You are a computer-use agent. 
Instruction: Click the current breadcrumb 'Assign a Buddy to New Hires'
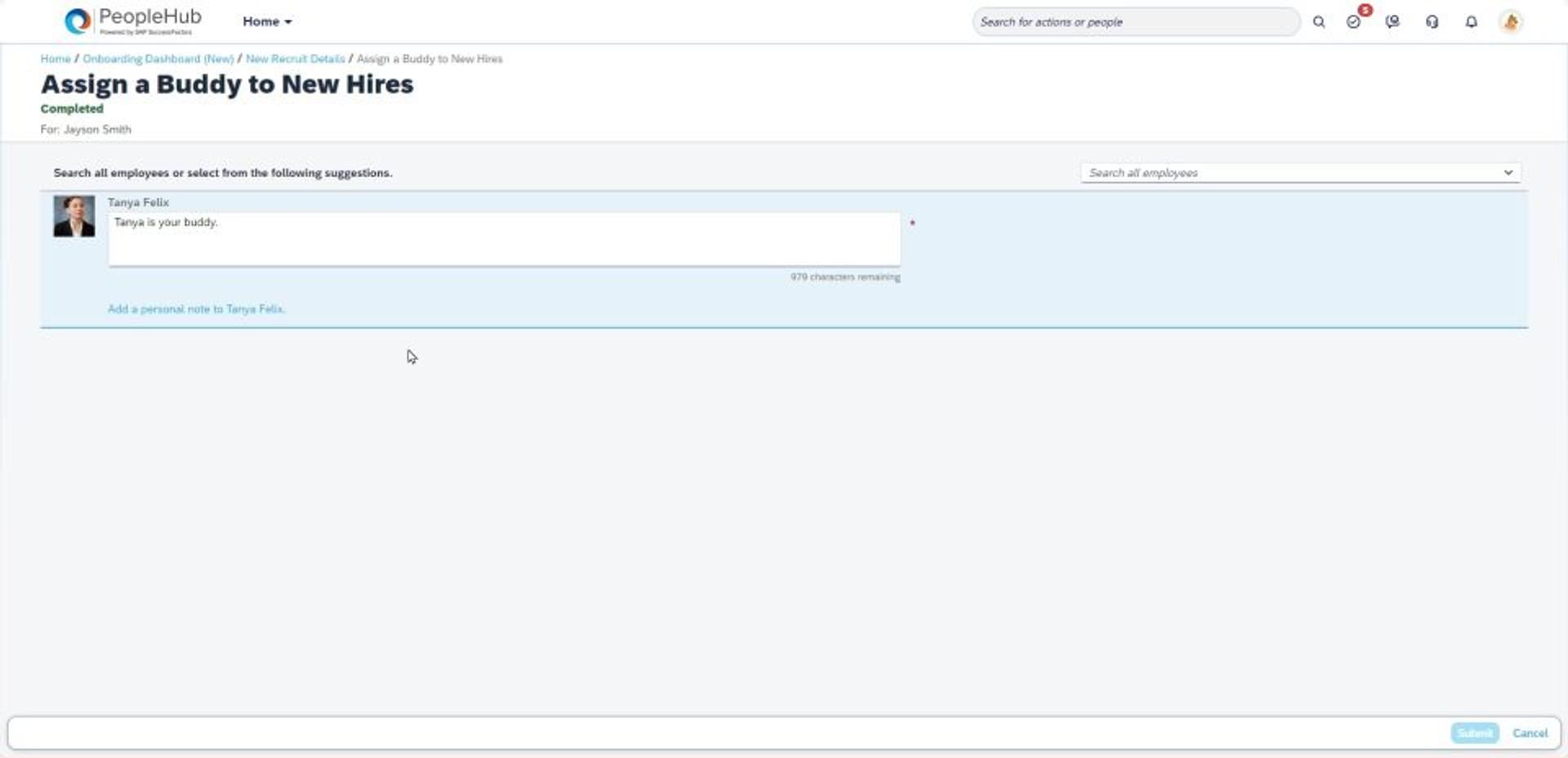(430, 59)
